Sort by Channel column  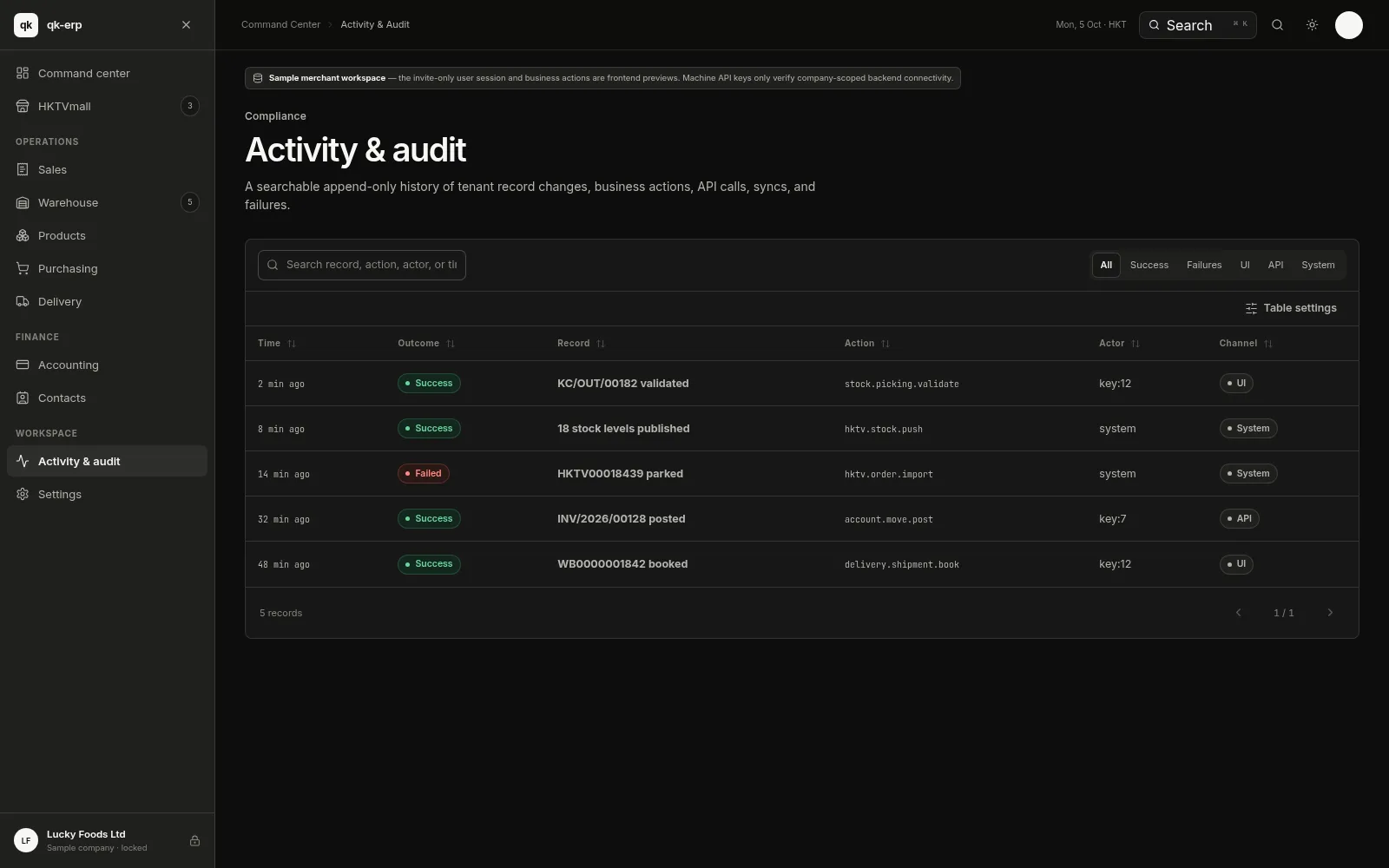(x=1246, y=344)
